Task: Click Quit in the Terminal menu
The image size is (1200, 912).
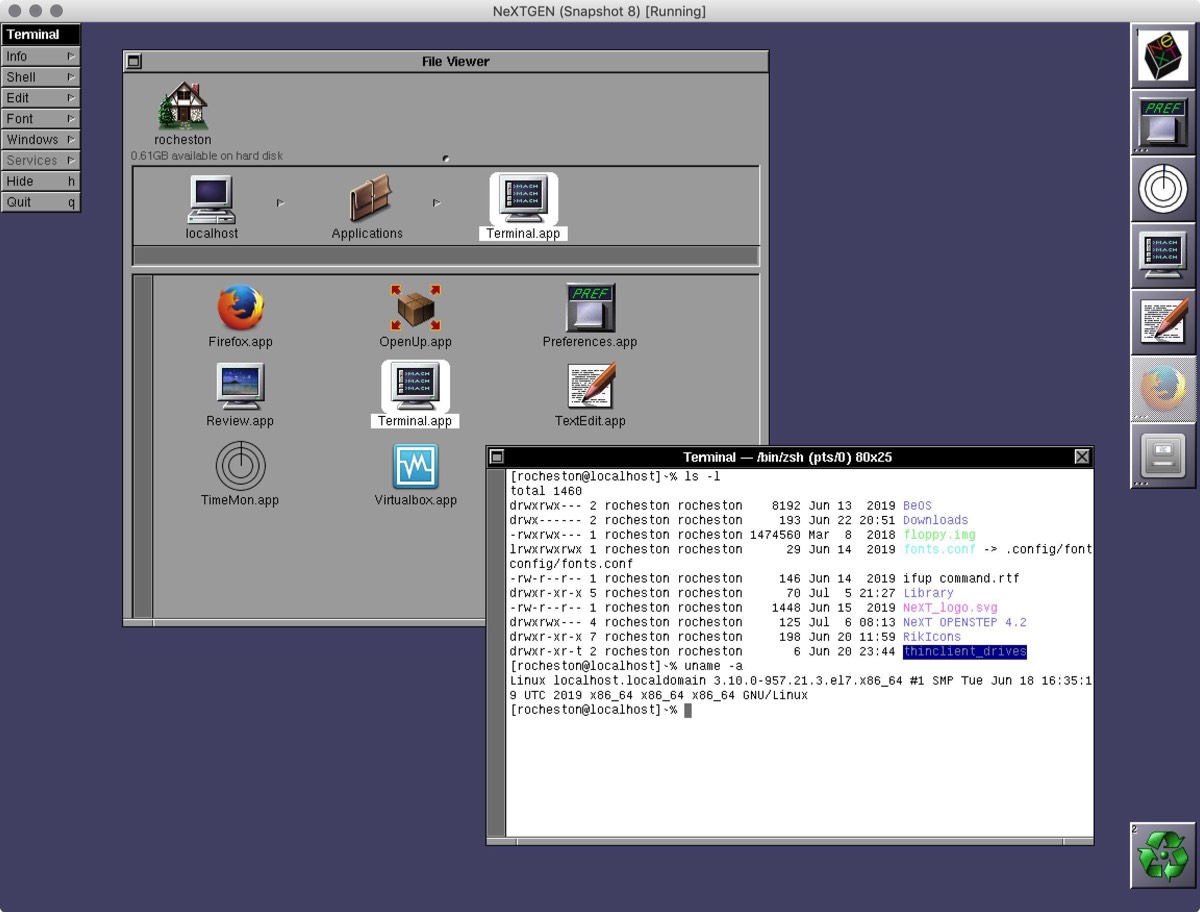Action: tap(40, 202)
